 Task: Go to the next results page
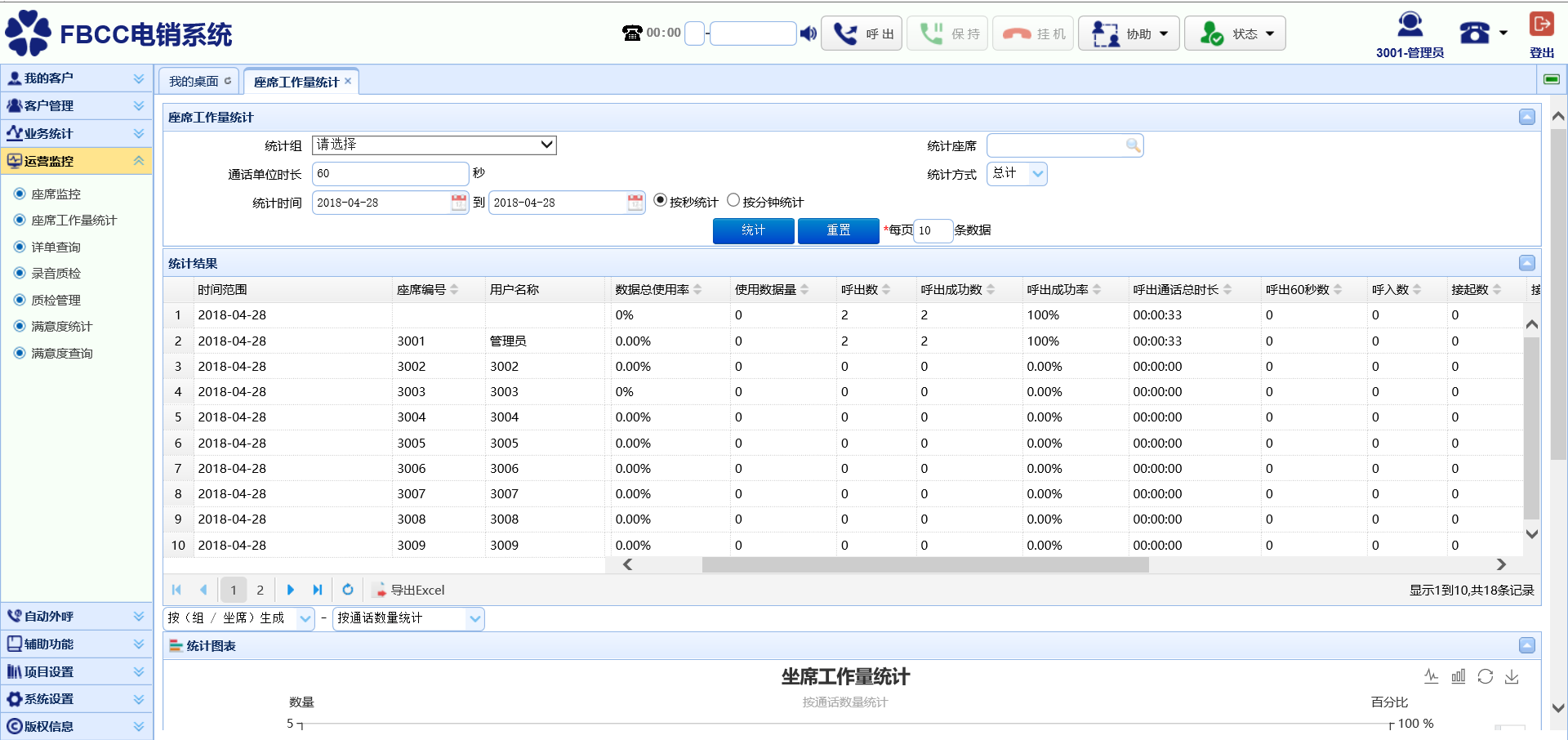291,590
